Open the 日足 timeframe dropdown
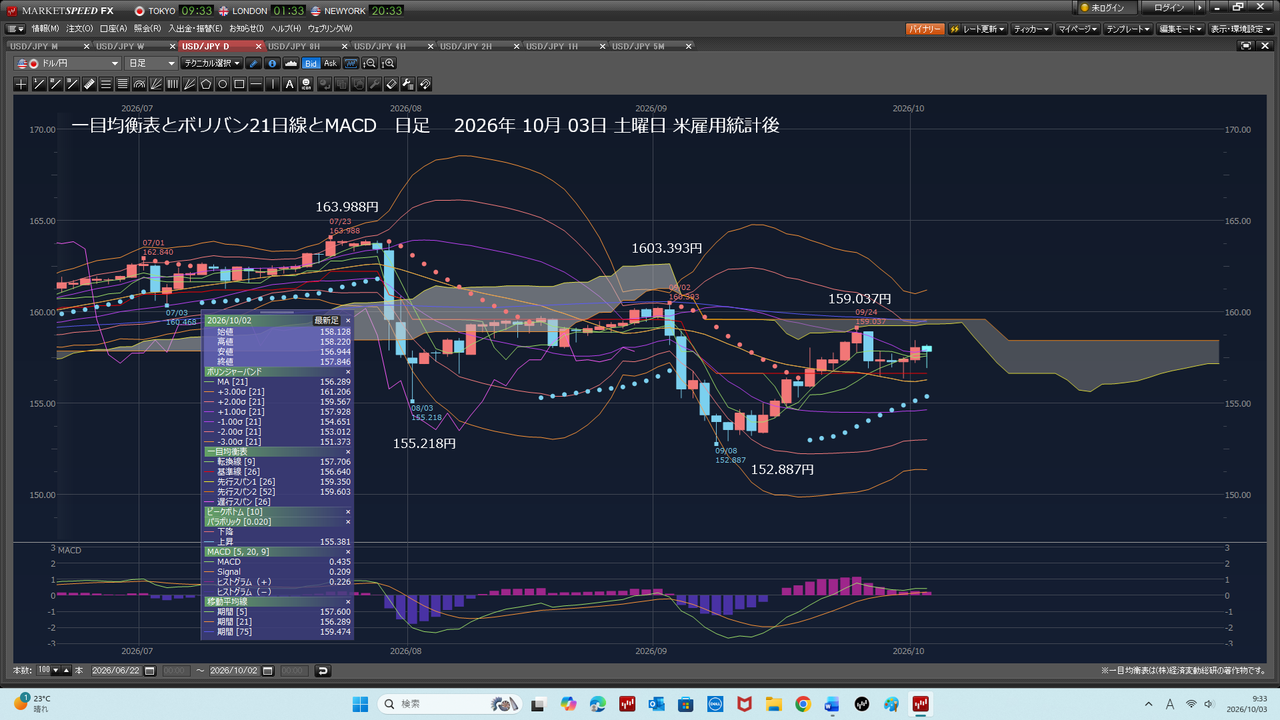1280x720 pixels. pyautogui.click(x=150, y=63)
